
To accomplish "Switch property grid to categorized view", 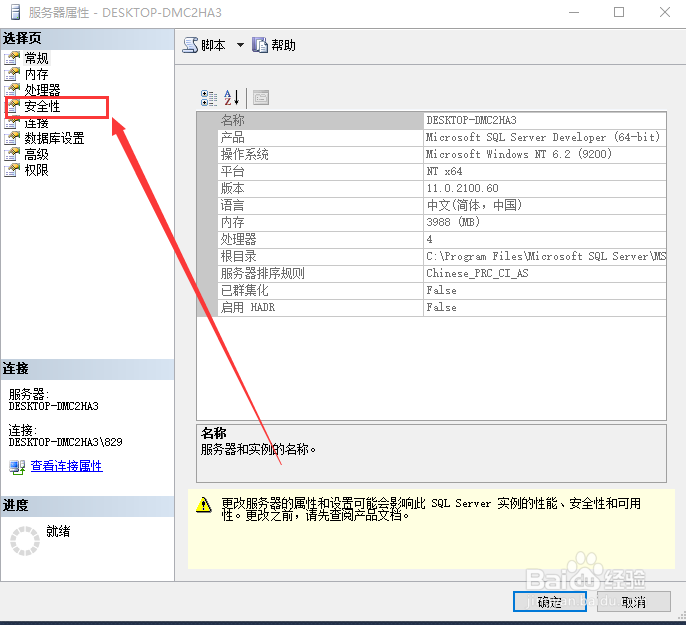I will point(209,98).
